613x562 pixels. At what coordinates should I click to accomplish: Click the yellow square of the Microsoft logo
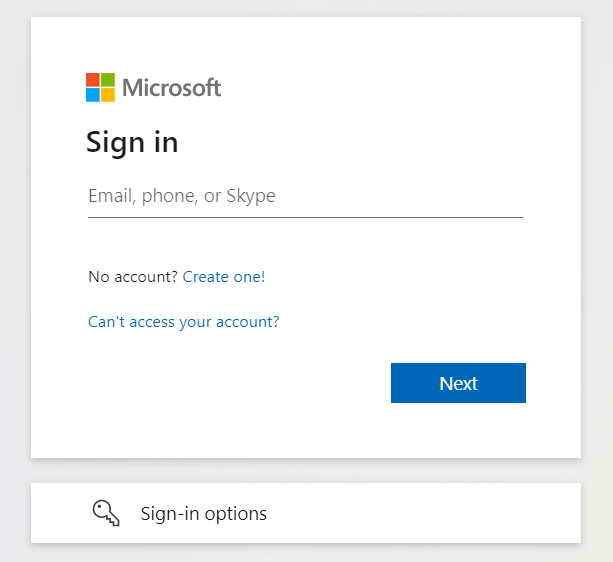pos(108,95)
